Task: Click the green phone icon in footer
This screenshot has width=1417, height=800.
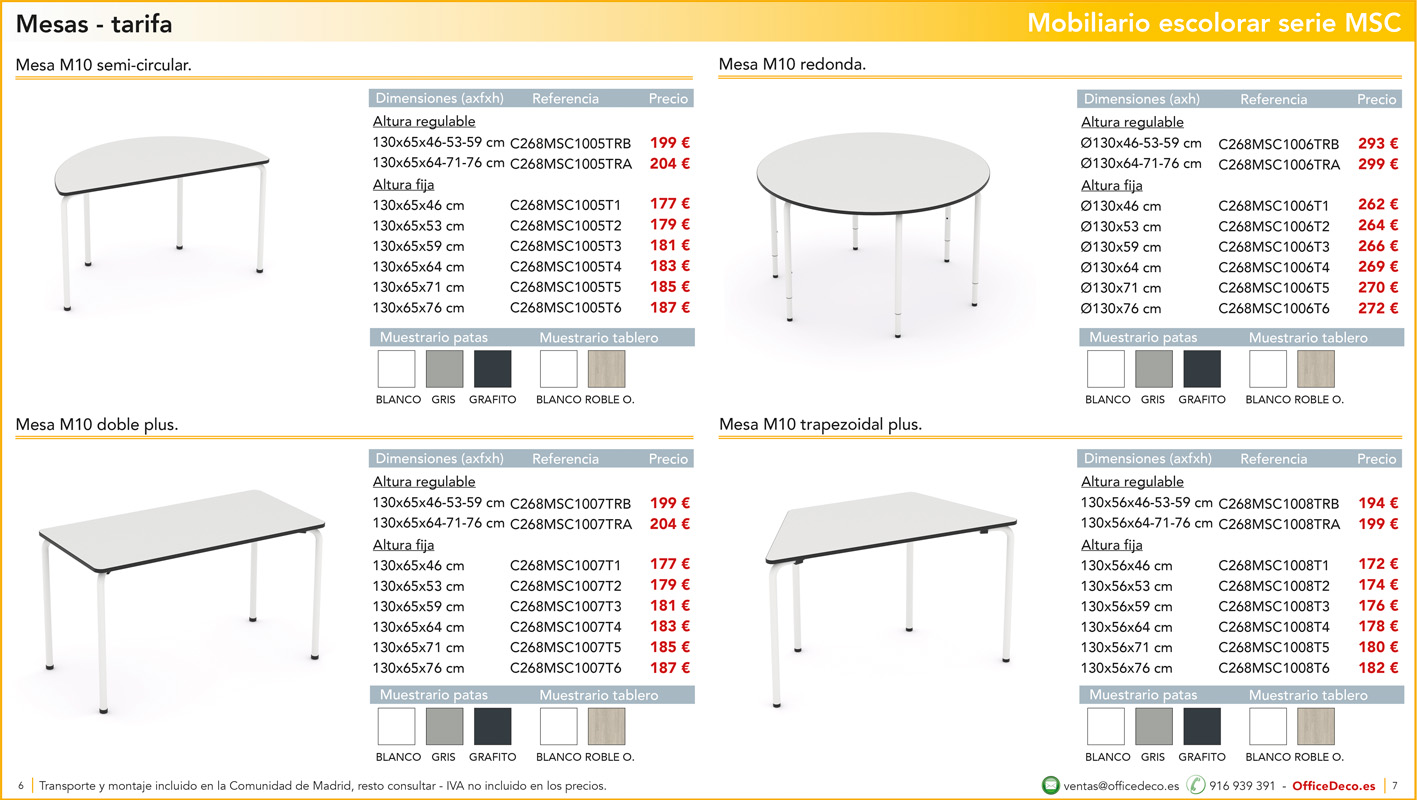Action: [1195, 785]
